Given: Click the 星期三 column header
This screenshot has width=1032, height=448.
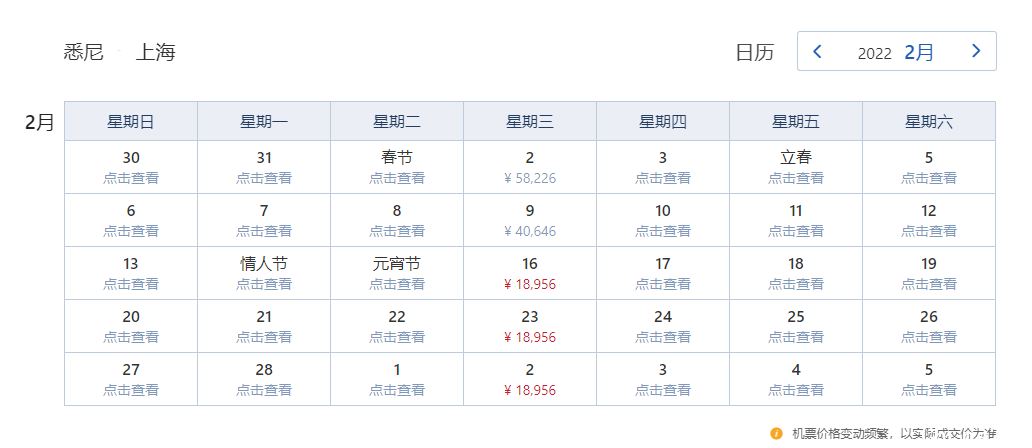Looking at the screenshot, I should point(530,121).
